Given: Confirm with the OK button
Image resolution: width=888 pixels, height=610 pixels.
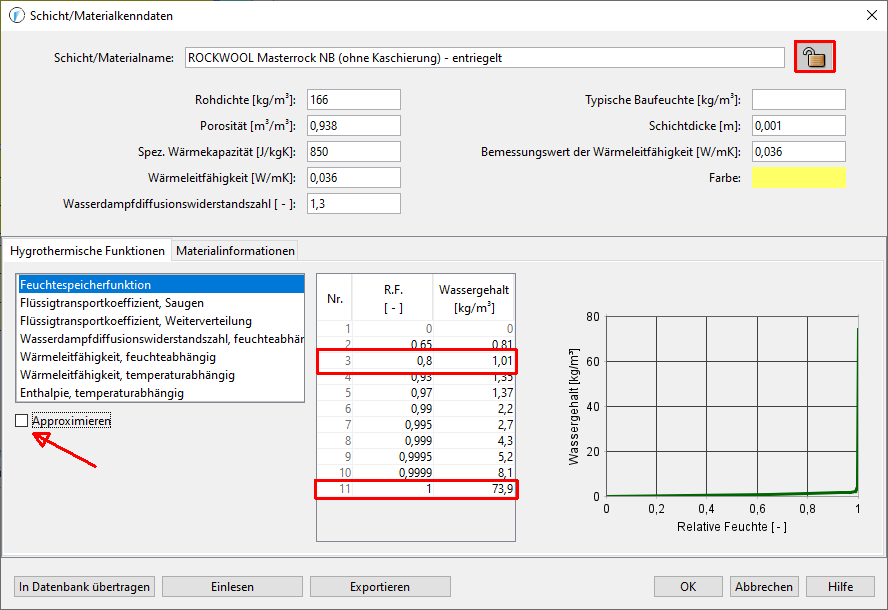Looking at the screenshot, I should click(x=688, y=587).
